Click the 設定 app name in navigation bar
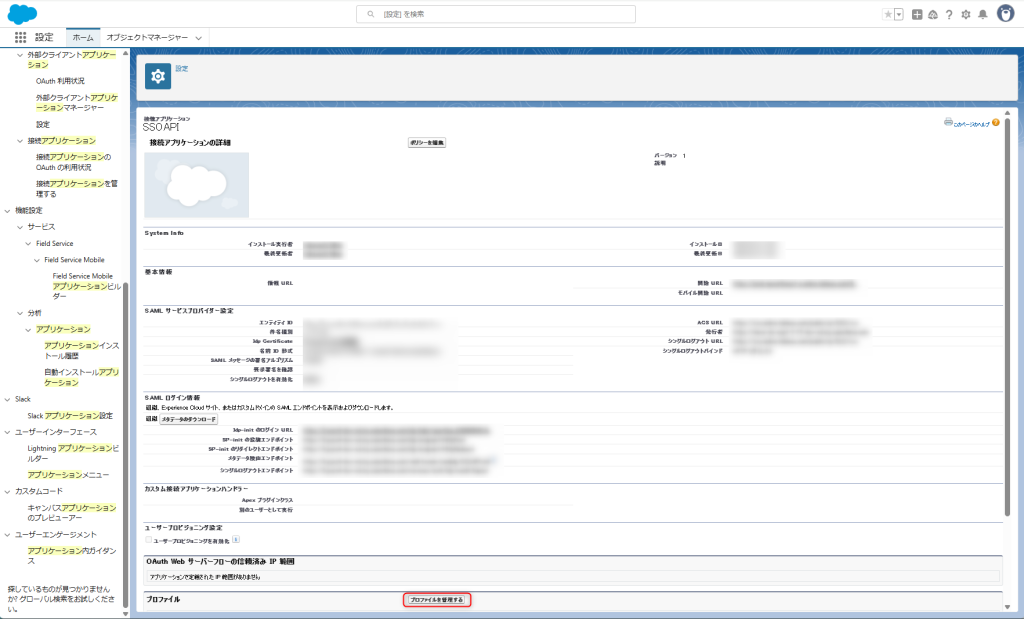1024x619 pixels. pyautogui.click(x=44, y=37)
